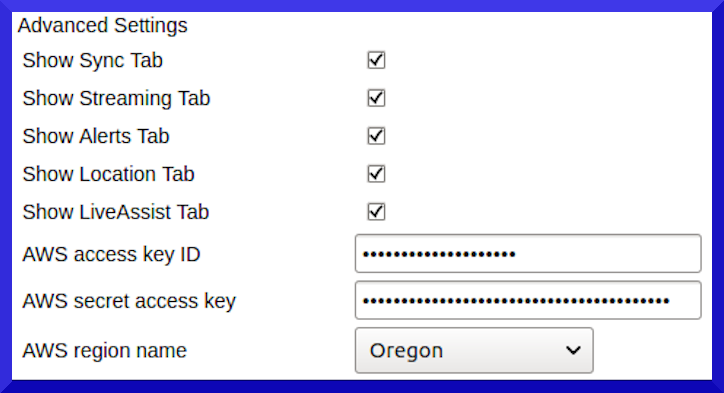
Task: Select the Oregon text in the region combo box
Action: [x=406, y=351]
